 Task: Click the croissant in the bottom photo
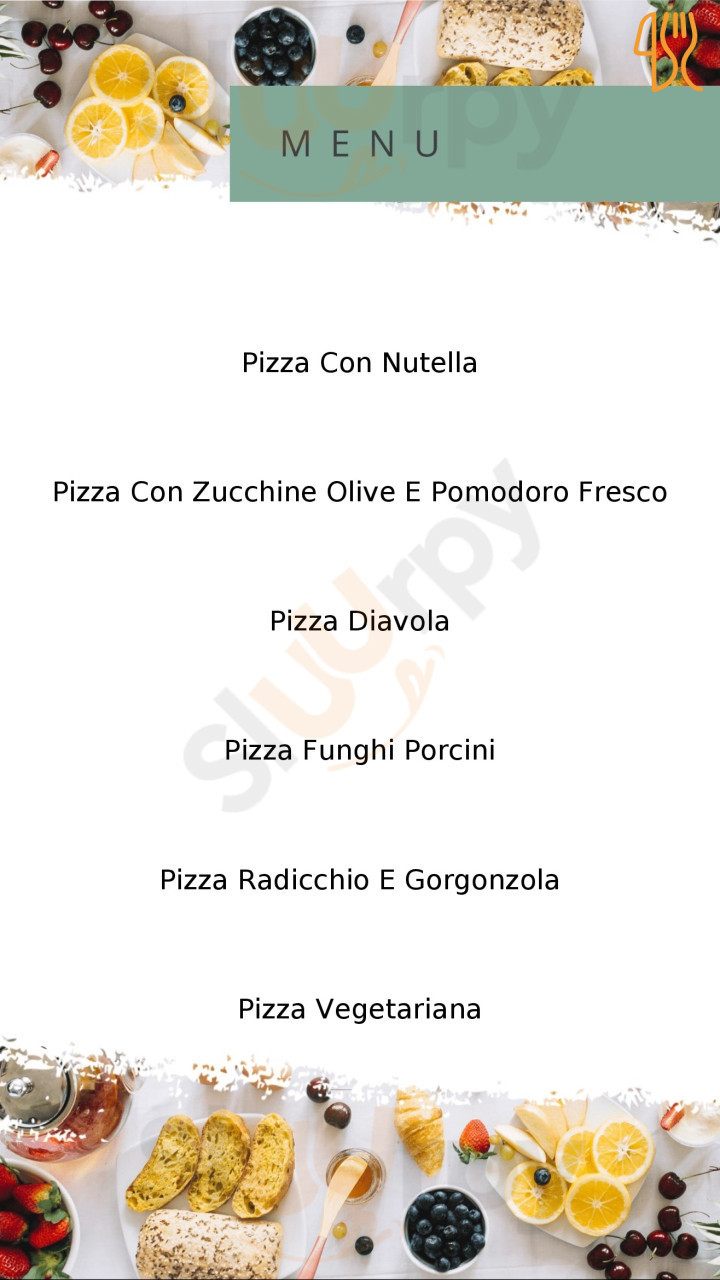(x=419, y=1129)
